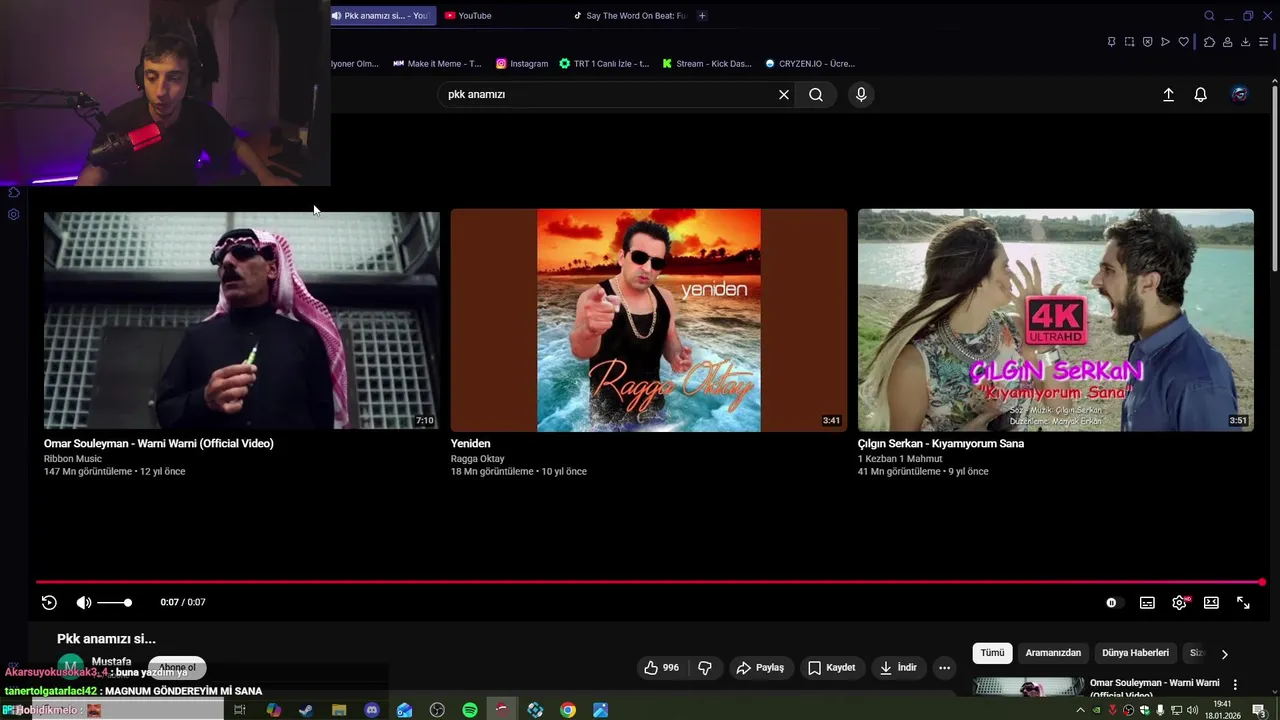Open the TRT 1 Canlı İzle bookmark
Viewport: 1280px width, 720px height.
[x=604, y=63]
